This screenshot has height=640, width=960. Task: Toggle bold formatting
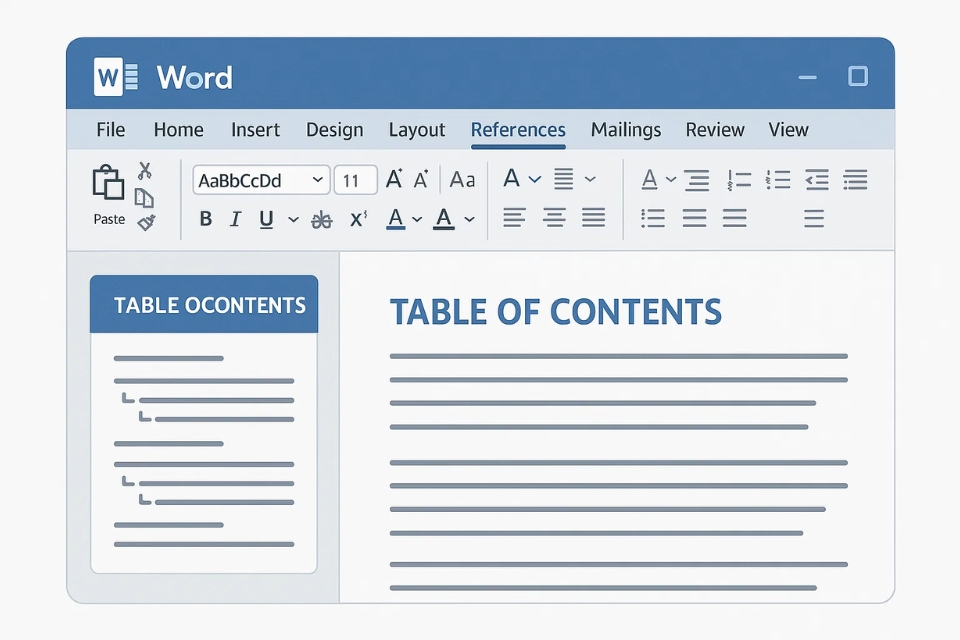[205, 219]
